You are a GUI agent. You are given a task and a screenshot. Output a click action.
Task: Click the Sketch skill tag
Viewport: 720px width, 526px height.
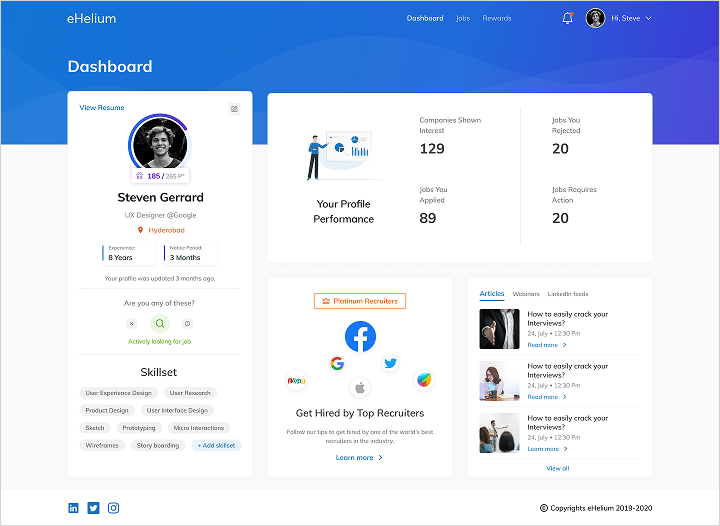[95, 428]
